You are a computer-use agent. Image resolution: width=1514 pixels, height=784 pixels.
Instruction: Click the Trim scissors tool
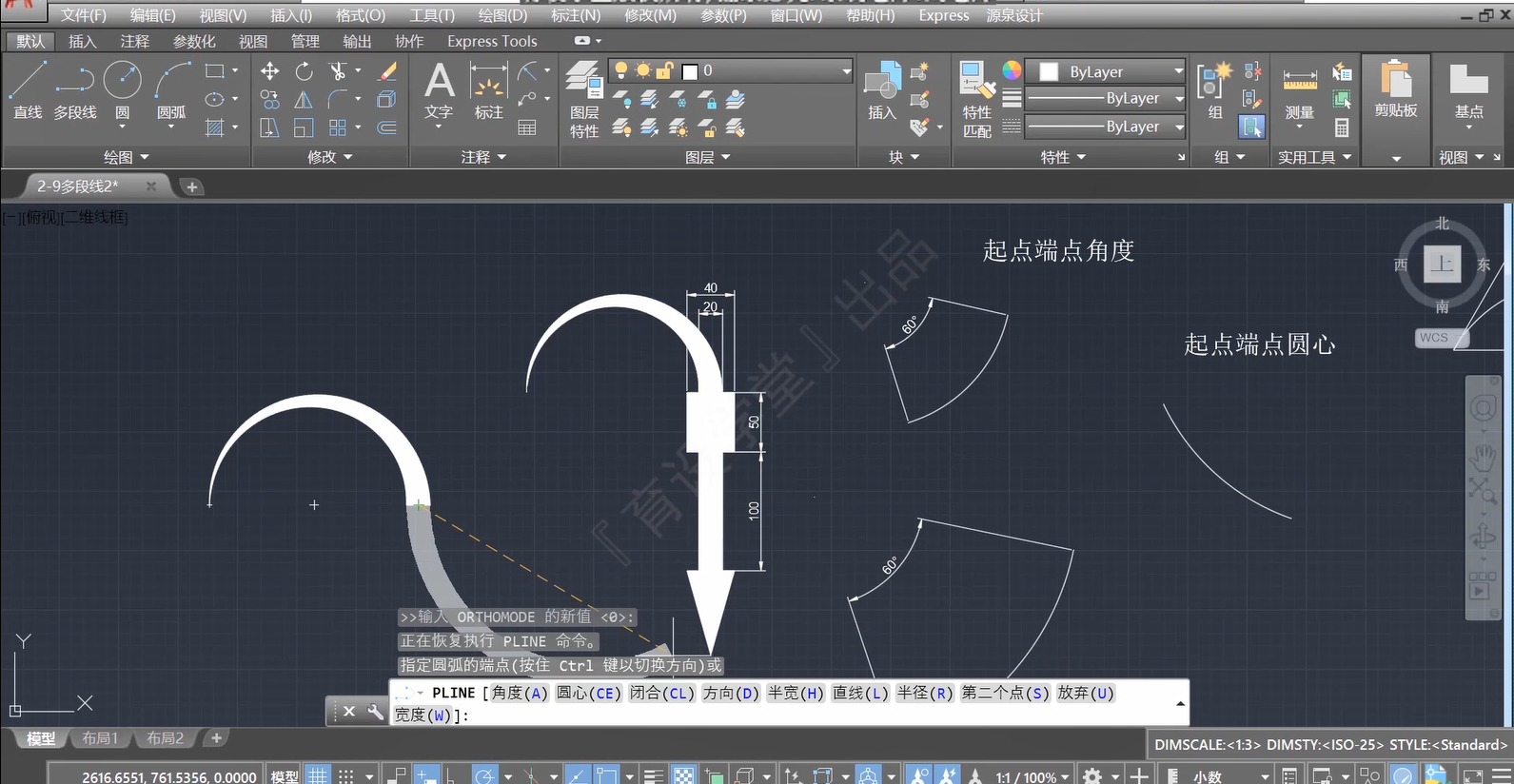pos(337,71)
